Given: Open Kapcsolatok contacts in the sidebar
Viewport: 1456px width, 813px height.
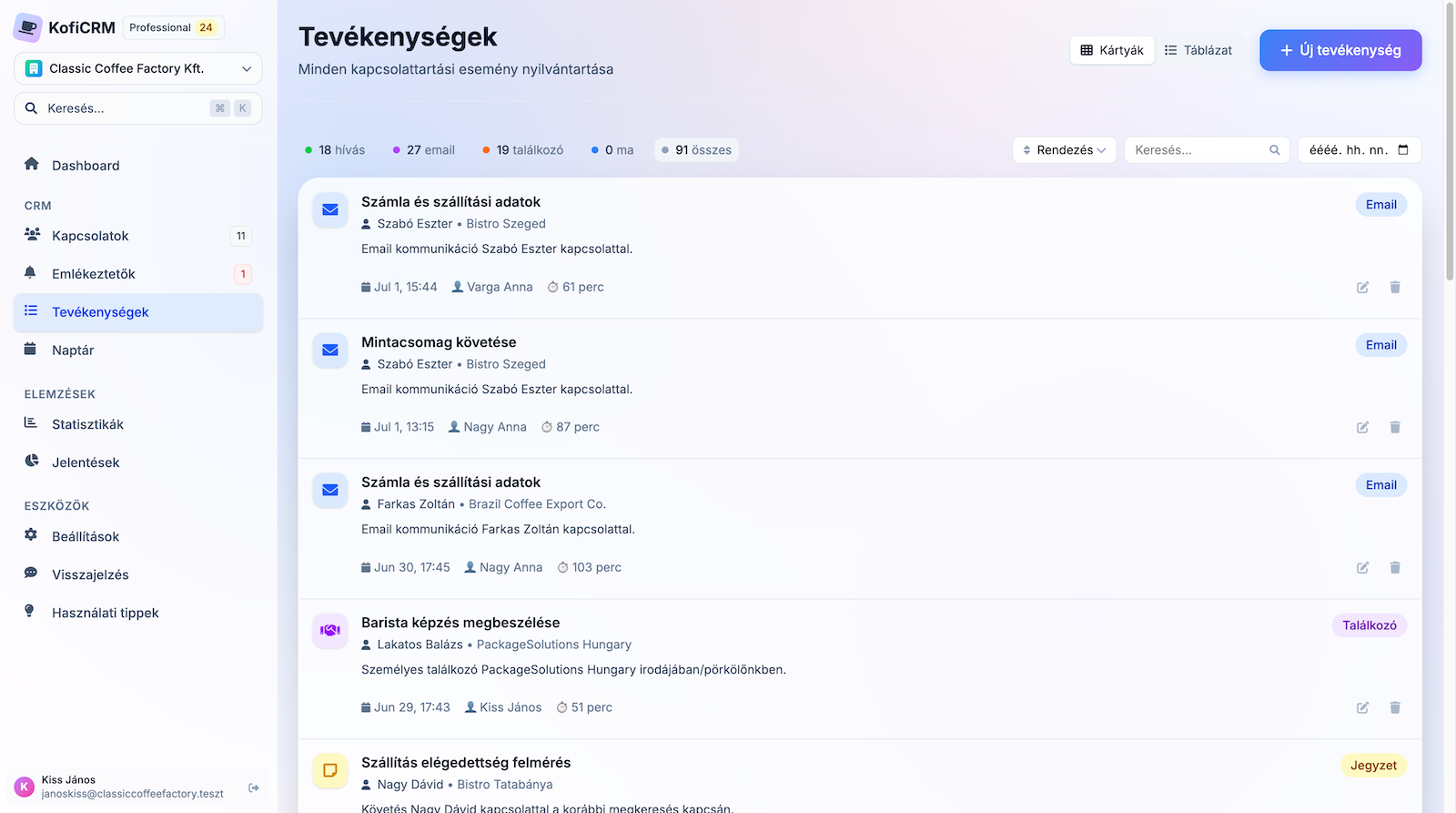Looking at the screenshot, I should tap(138, 236).
